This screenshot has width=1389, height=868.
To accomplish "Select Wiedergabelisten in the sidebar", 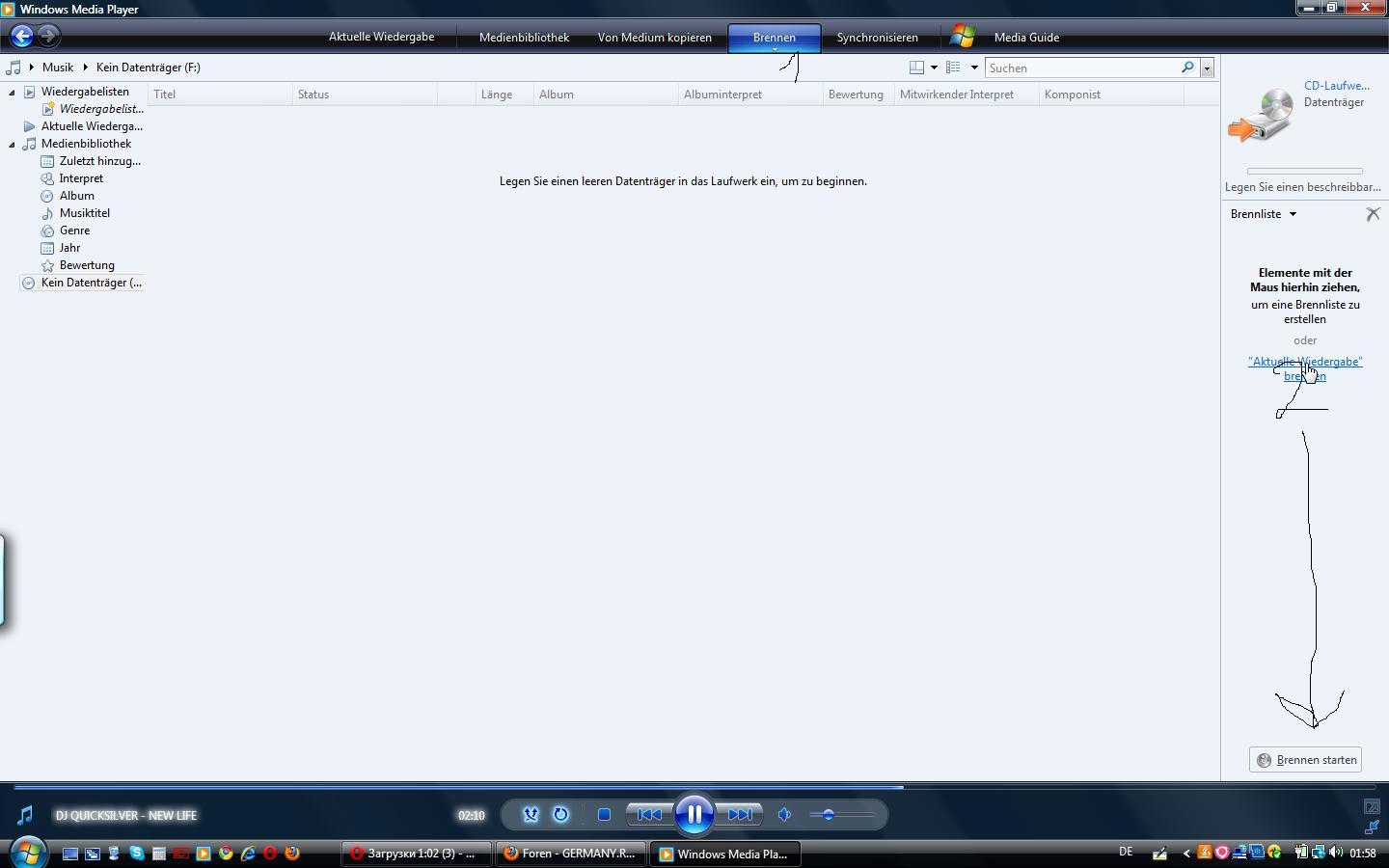I will (x=85, y=92).
